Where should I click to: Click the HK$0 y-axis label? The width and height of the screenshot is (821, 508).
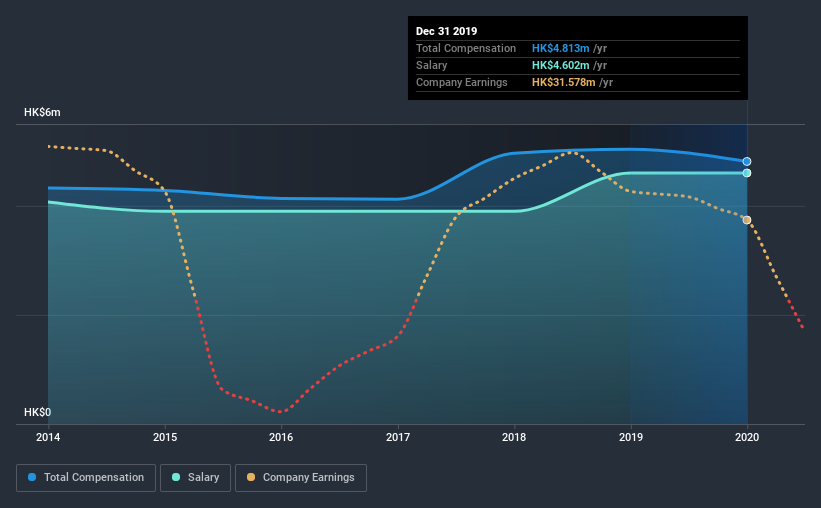tap(38, 412)
